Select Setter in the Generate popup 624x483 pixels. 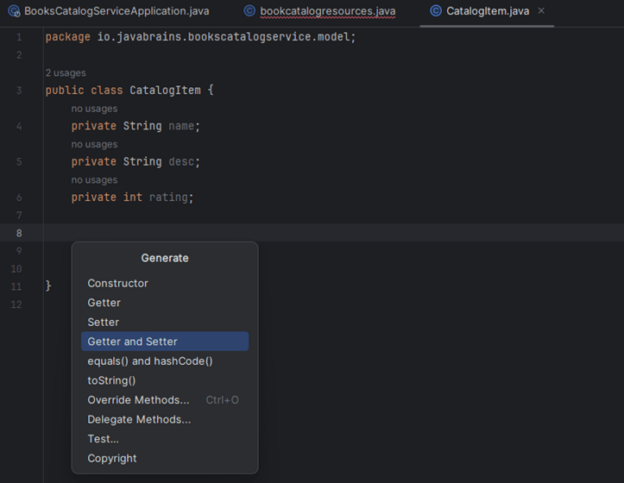pos(103,322)
